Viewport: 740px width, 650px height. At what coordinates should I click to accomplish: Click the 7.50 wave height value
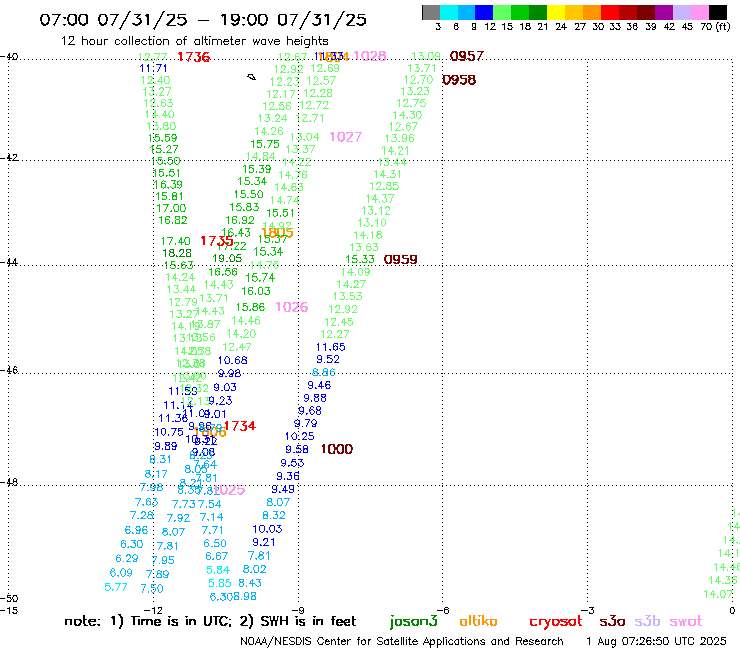coord(152,589)
